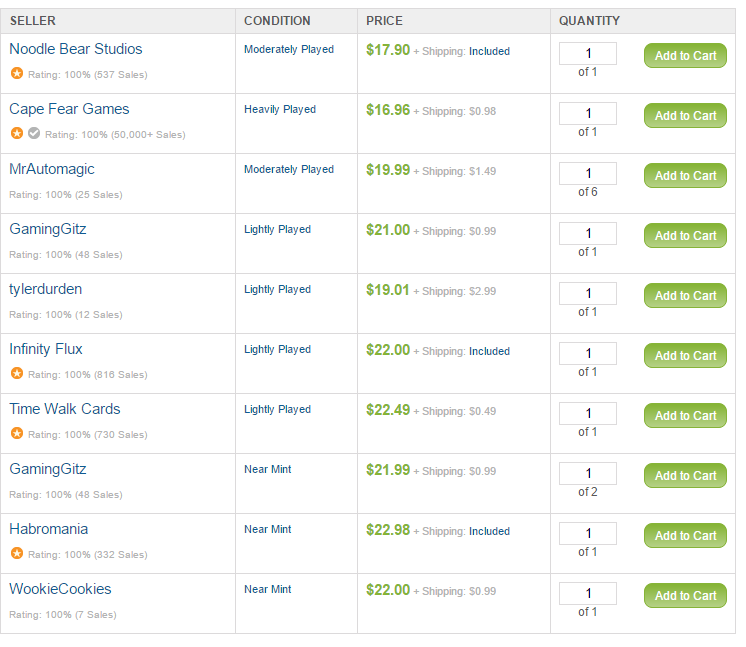Visit the MrAutomagic seller profile
This screenshot has height=647, width=746.
52,169
